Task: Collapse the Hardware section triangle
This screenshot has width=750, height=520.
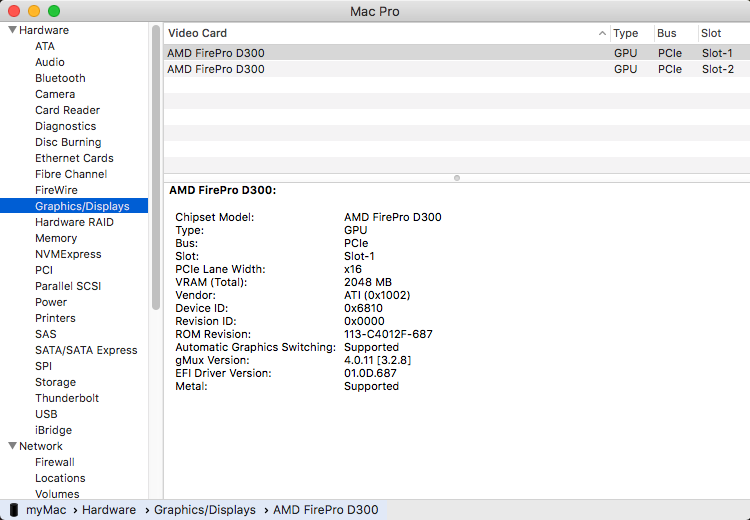Action: [x=12, y=30]
